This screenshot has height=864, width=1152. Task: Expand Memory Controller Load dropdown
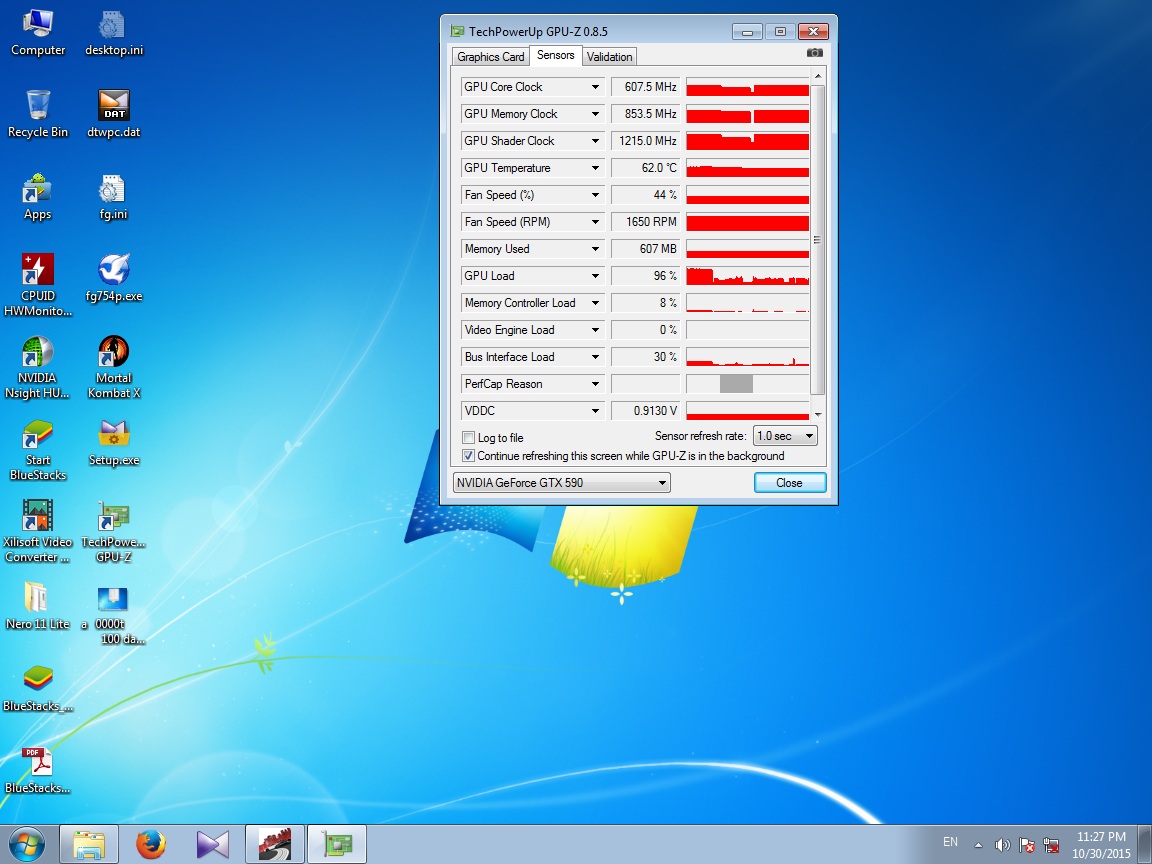click(x=595, y=303)
